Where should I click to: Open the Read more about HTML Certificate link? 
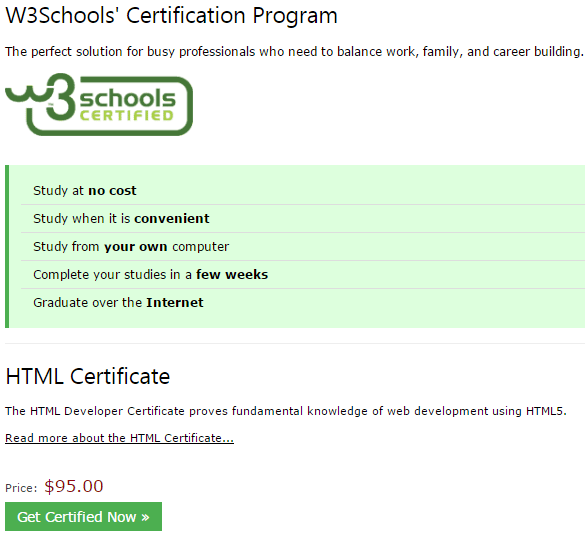(119, 438)
